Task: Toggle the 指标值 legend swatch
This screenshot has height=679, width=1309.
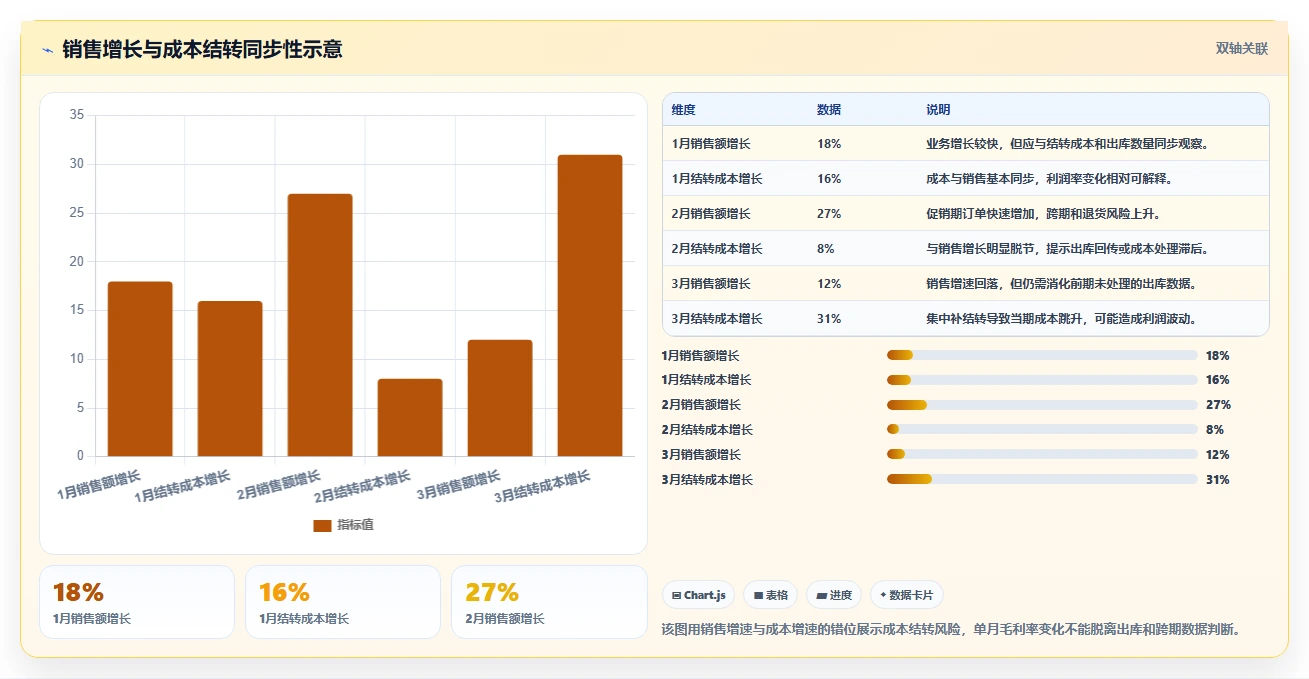Action: coord(322,525)
